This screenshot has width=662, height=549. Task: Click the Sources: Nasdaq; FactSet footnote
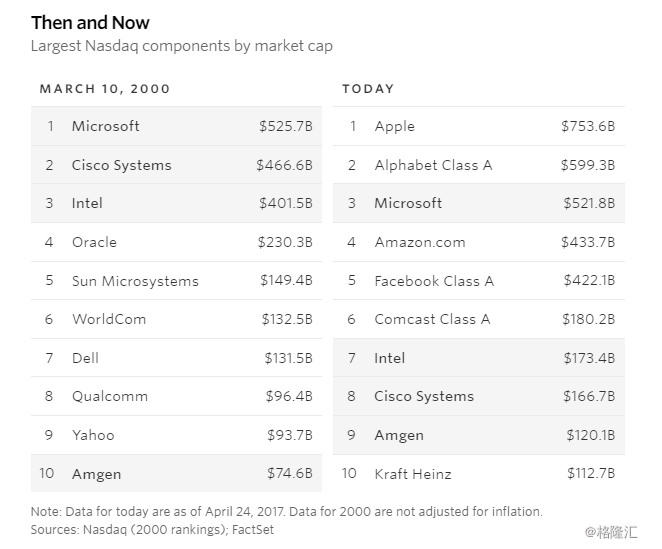pos(152,530)
